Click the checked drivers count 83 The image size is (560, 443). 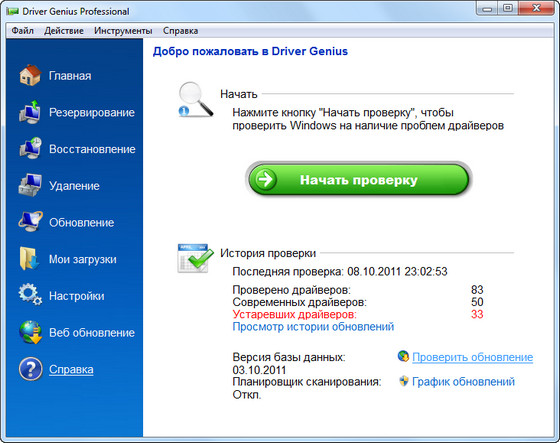(x=477, y=290)
